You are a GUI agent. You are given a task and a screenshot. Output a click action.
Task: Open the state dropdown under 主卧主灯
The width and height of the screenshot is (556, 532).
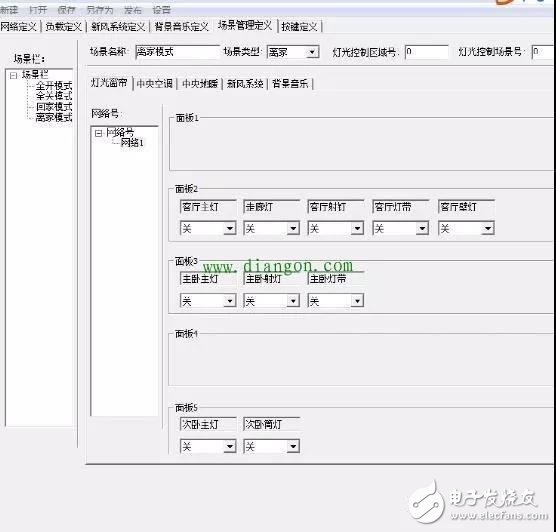230,301
